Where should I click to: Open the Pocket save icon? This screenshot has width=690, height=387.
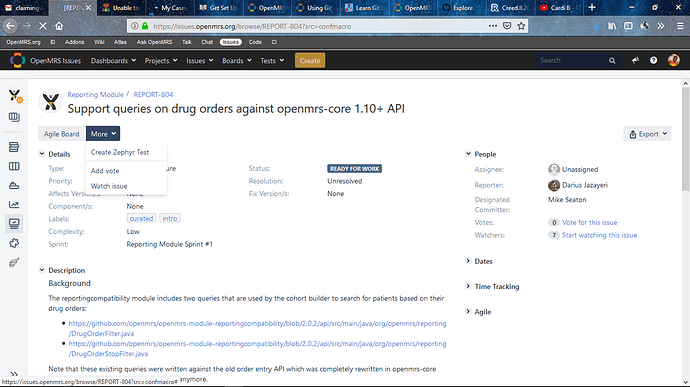click(507, 26)
